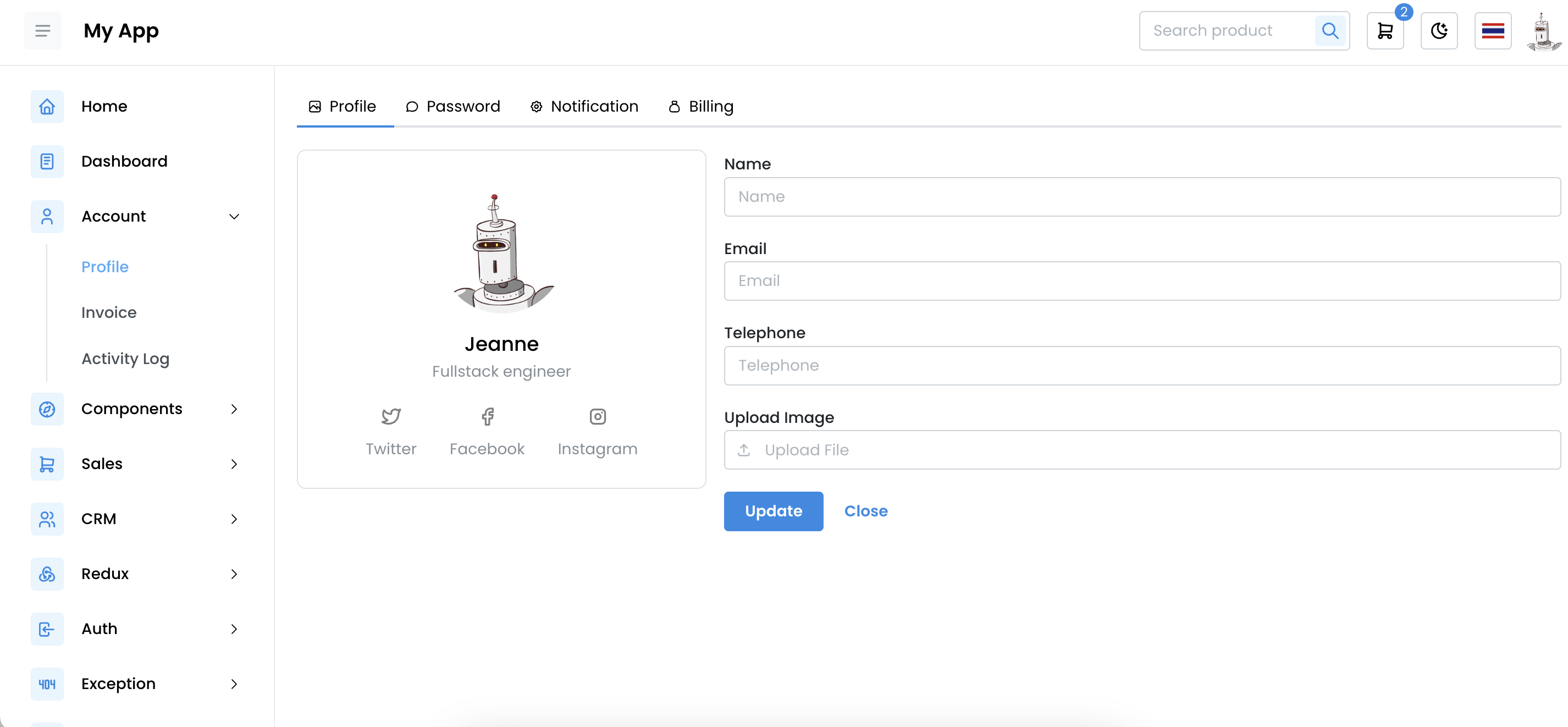Open Home from the sidebar
The image size is (1568, 727).
104,107
